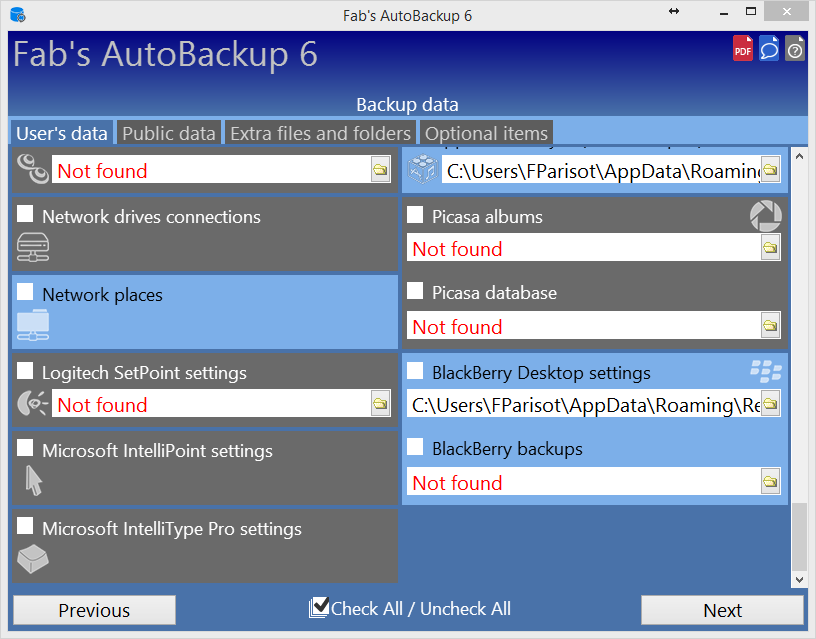Click the app icon in title bar

(17, 15)
